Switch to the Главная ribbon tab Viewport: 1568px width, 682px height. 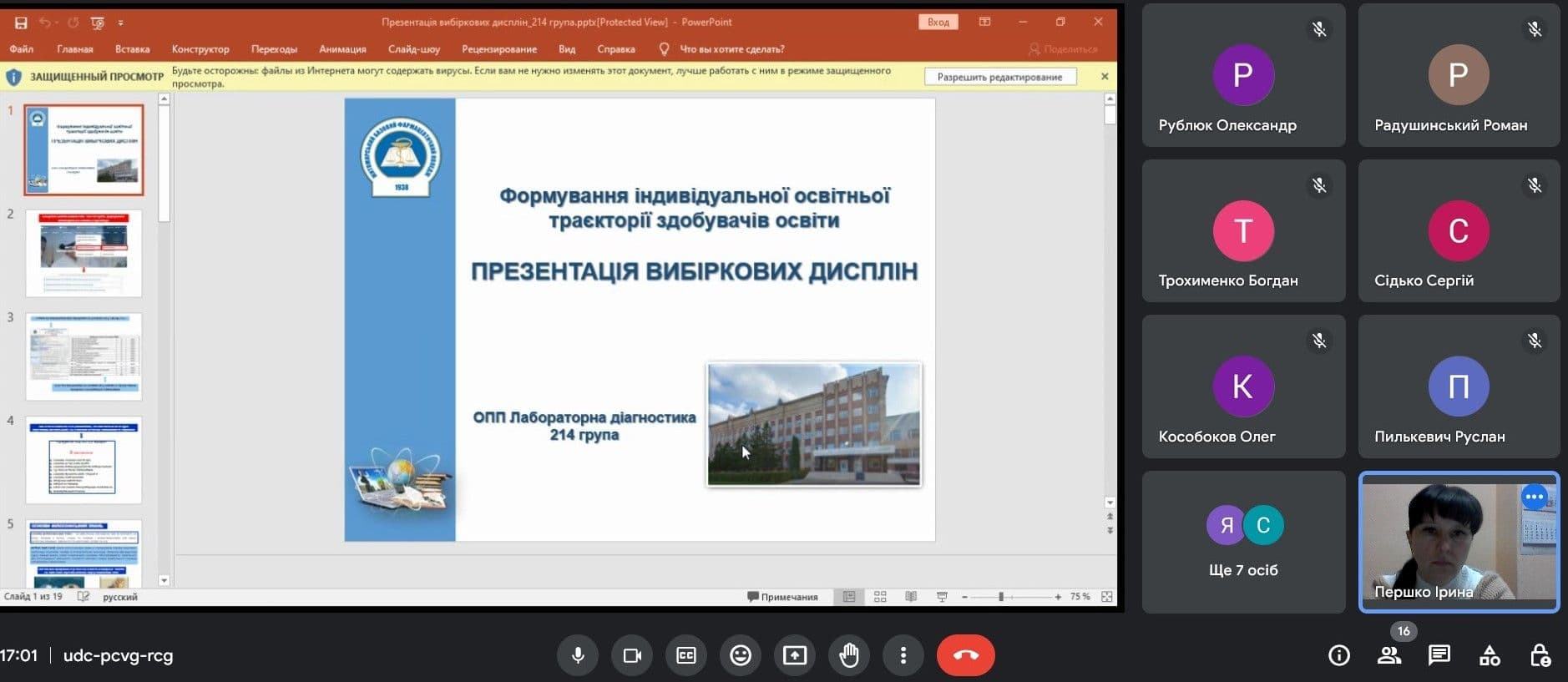coord(75,49)
